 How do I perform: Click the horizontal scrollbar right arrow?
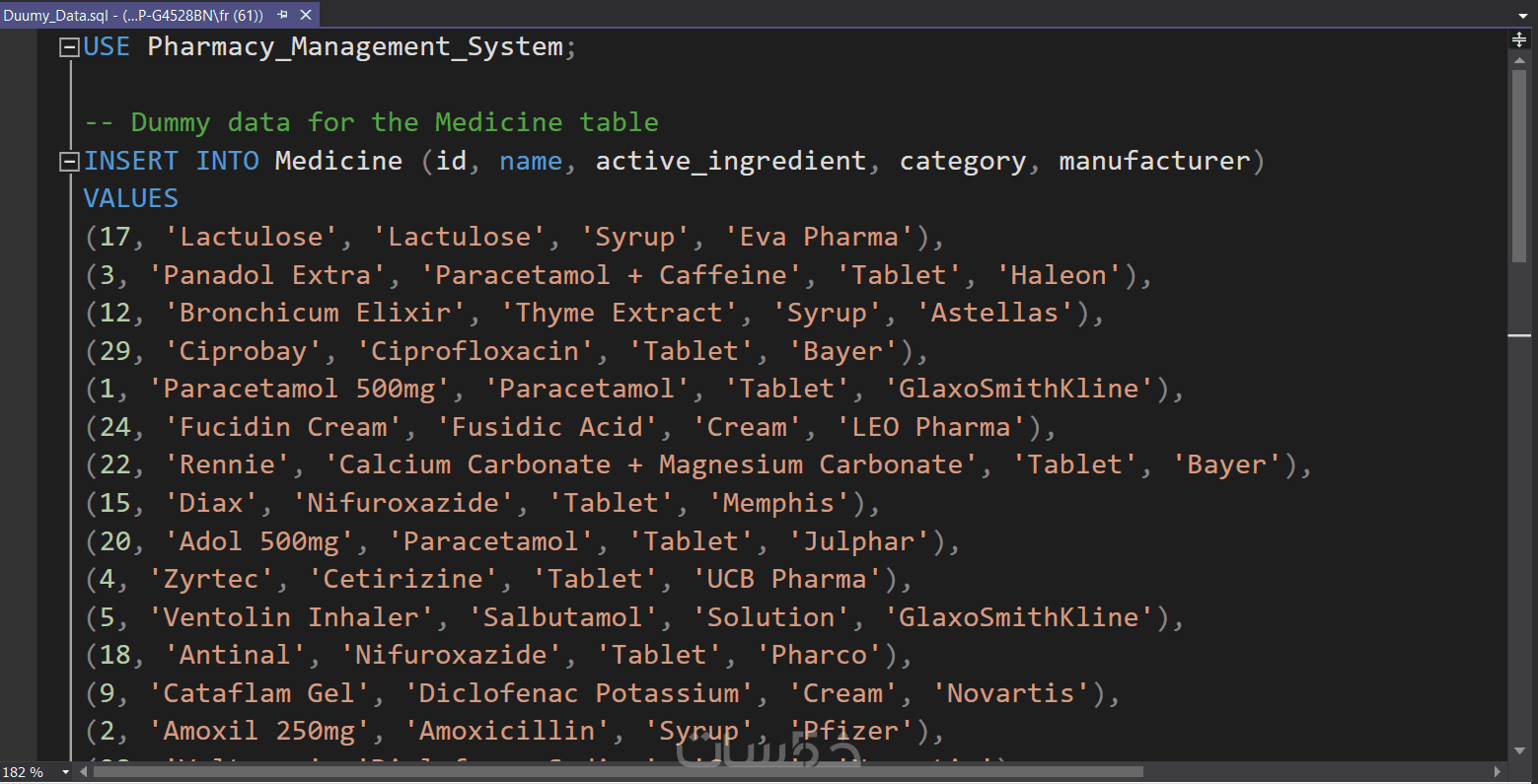(1498, 771)
